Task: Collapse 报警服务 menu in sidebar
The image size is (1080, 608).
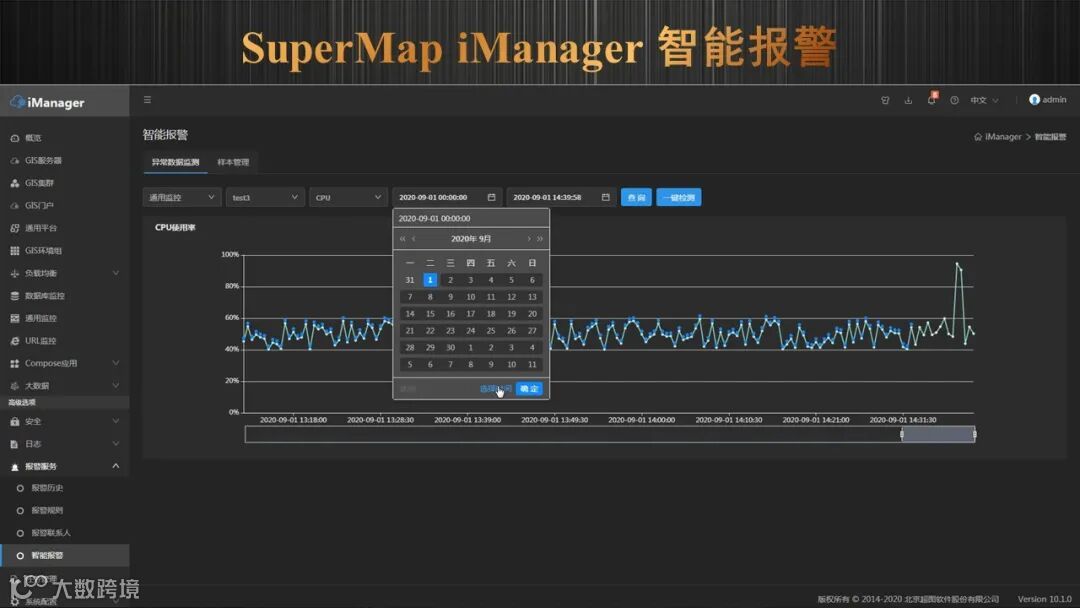Action: pos(65,466)
